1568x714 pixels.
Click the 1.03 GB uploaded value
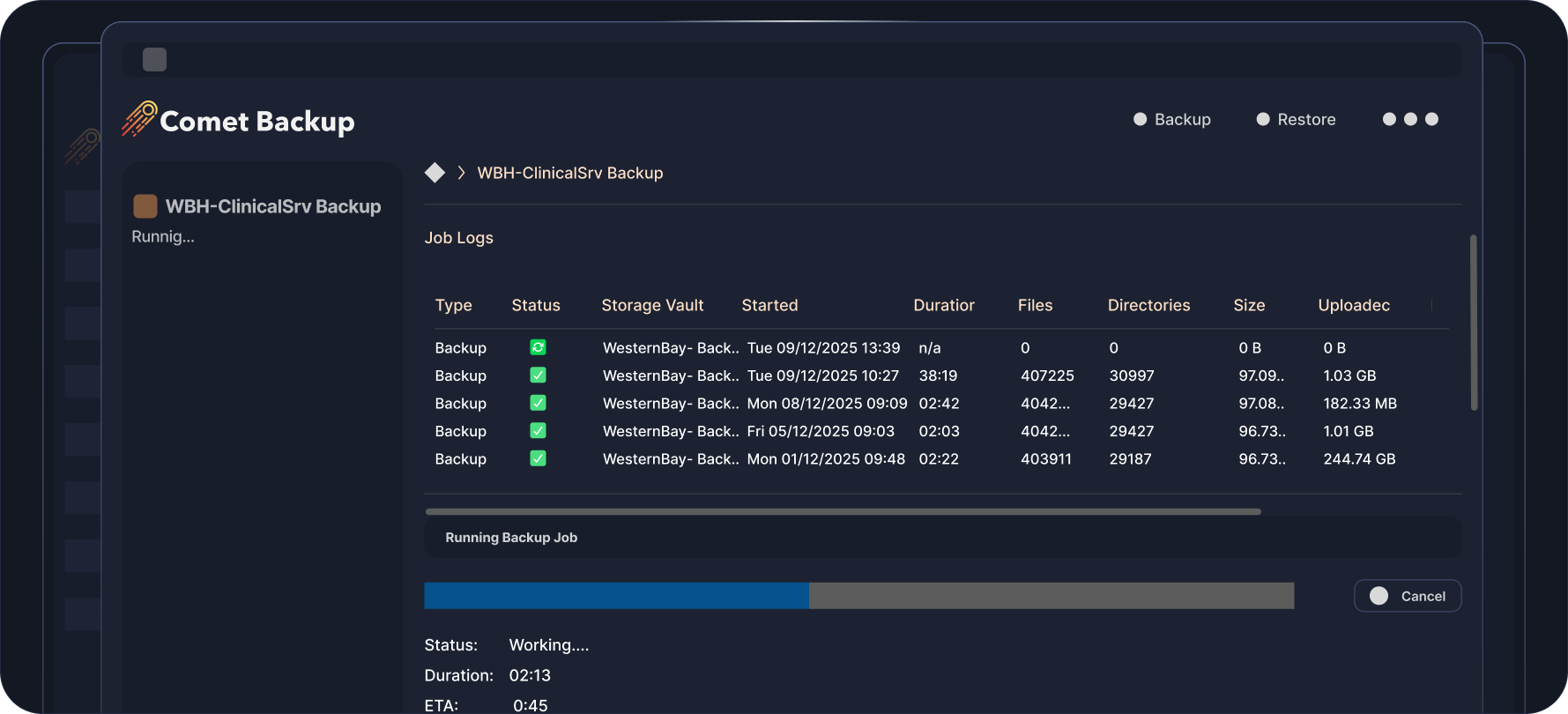point(1349,376)
